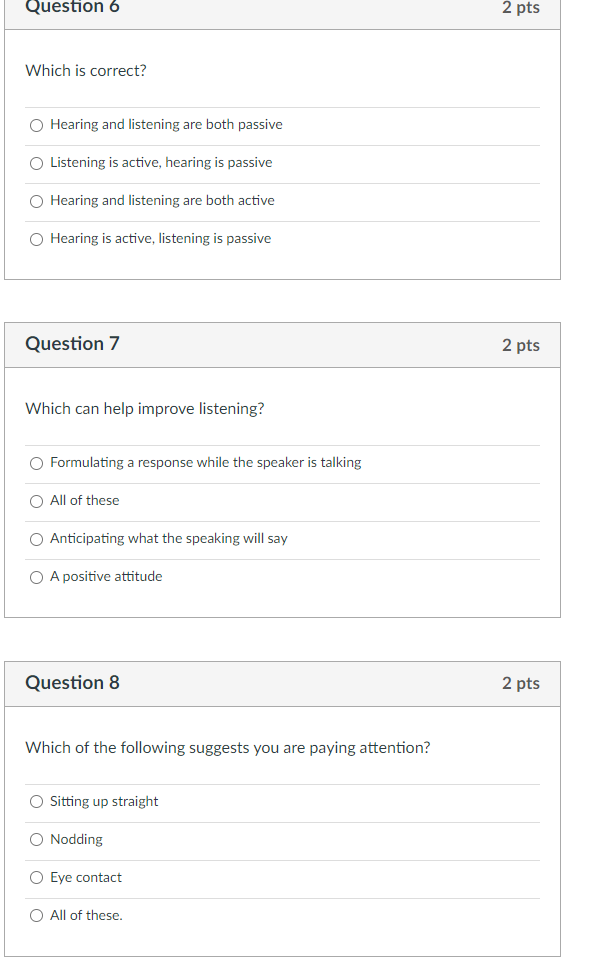Click the Question 7 header title
This screenshot has height=967, width=603.
point(72,344)
